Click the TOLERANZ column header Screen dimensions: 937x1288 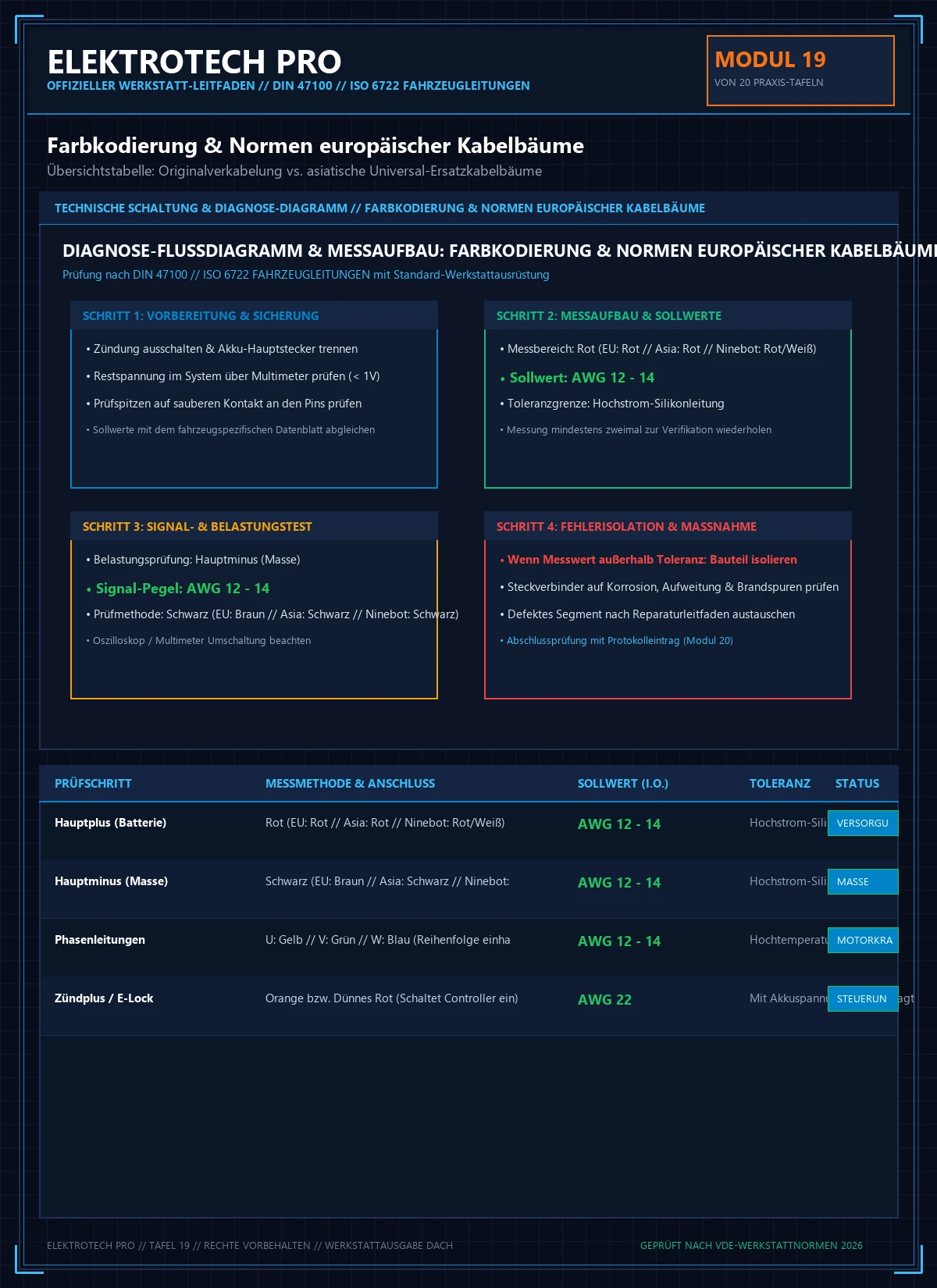(780, 783)
